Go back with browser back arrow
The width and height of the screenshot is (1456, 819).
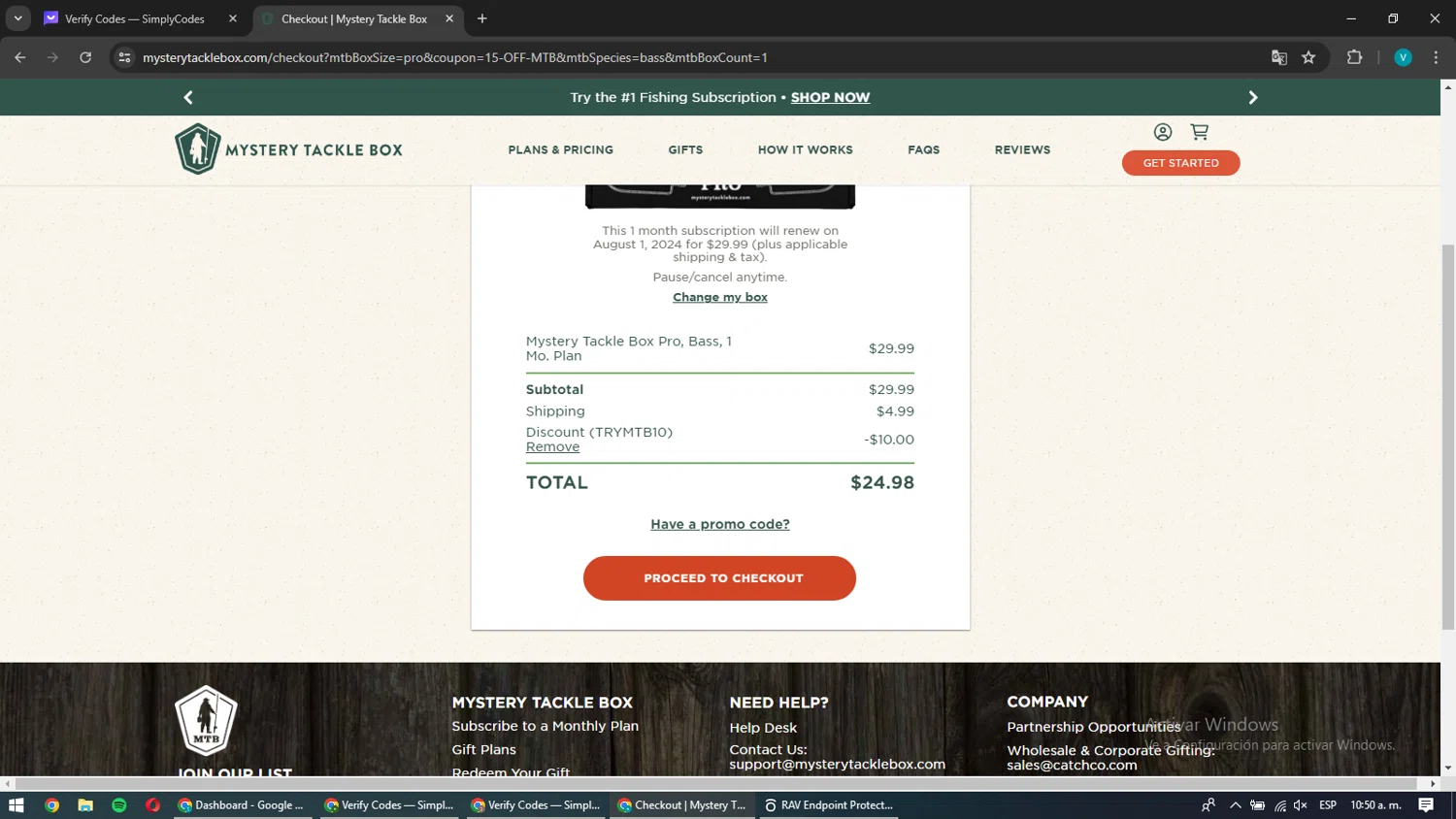click(x=20, y=57)
